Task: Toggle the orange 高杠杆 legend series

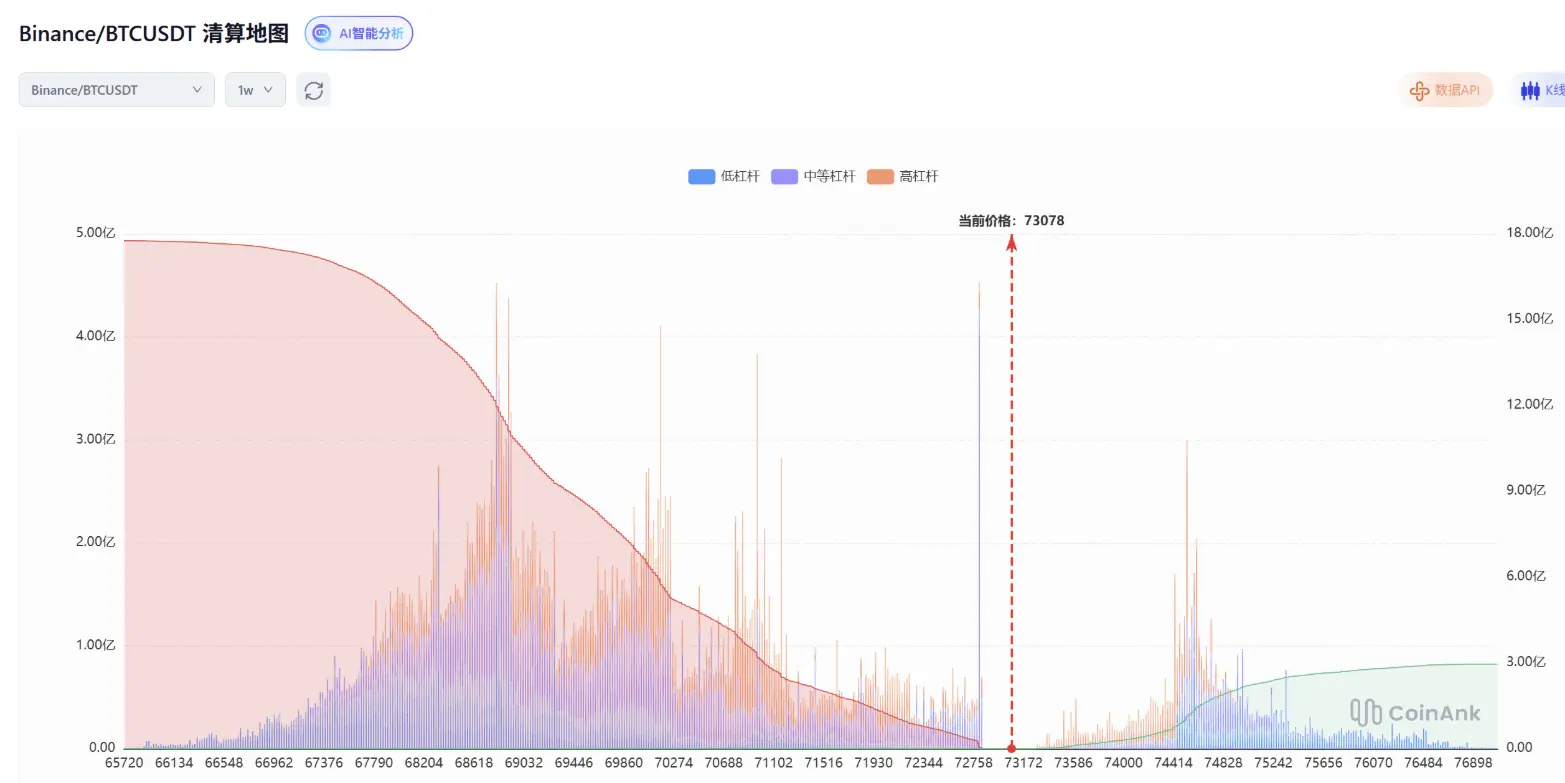Action: click(903, 177)
